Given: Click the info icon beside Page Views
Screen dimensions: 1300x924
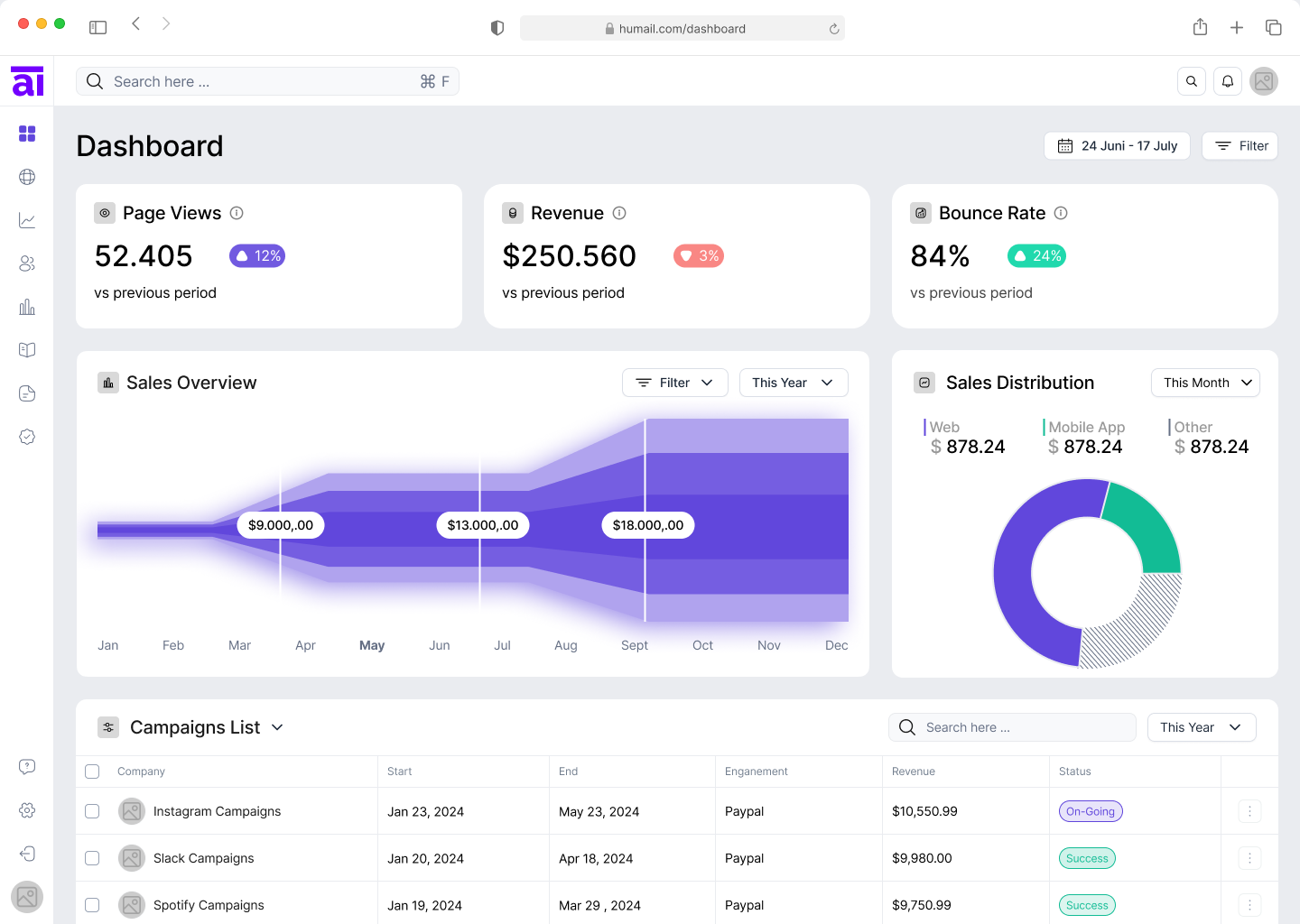Looking at the screenshot, I should [237, 213].
